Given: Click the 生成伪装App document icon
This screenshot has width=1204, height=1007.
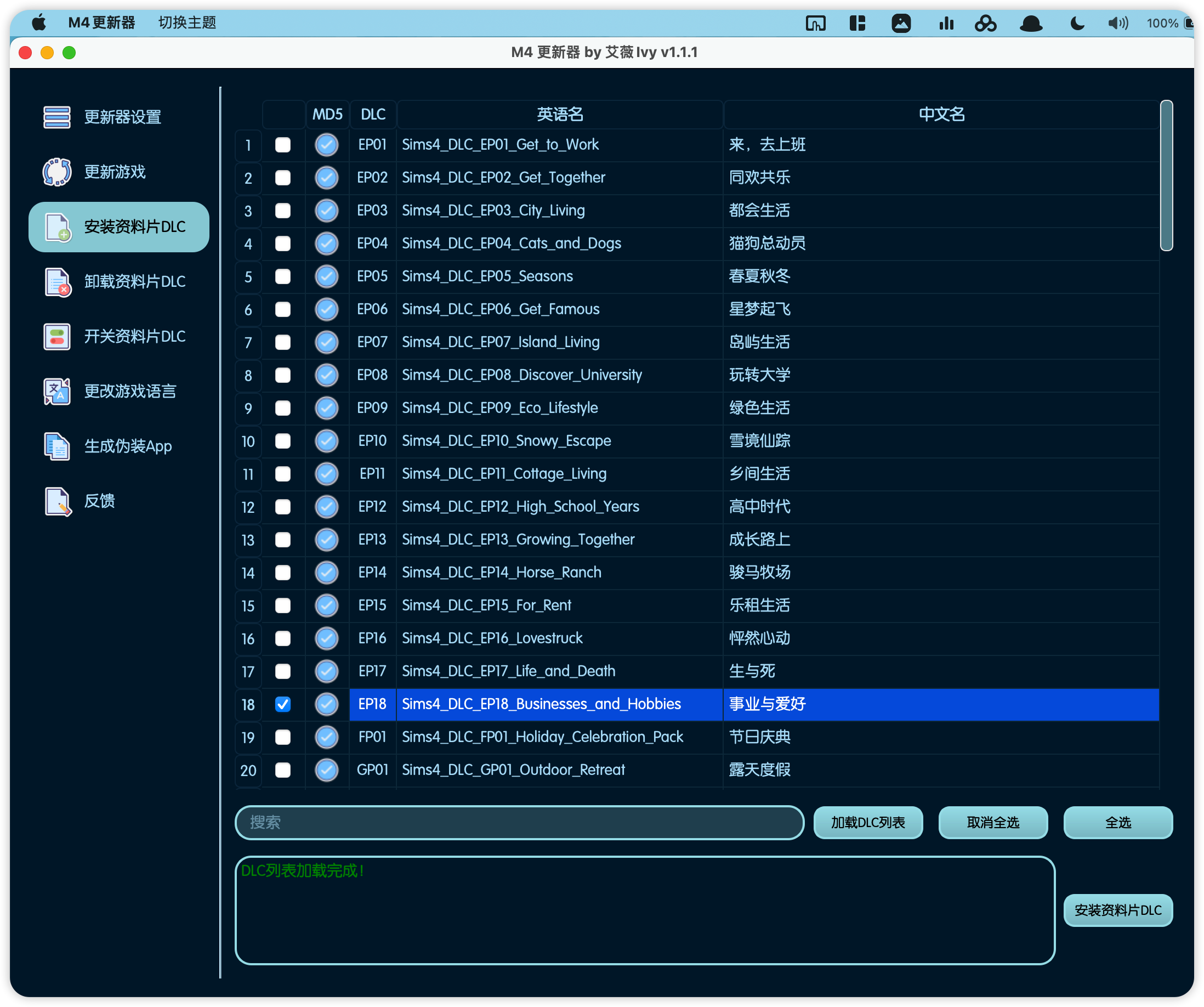Looking at the screenshot, I should coord(57,446).
